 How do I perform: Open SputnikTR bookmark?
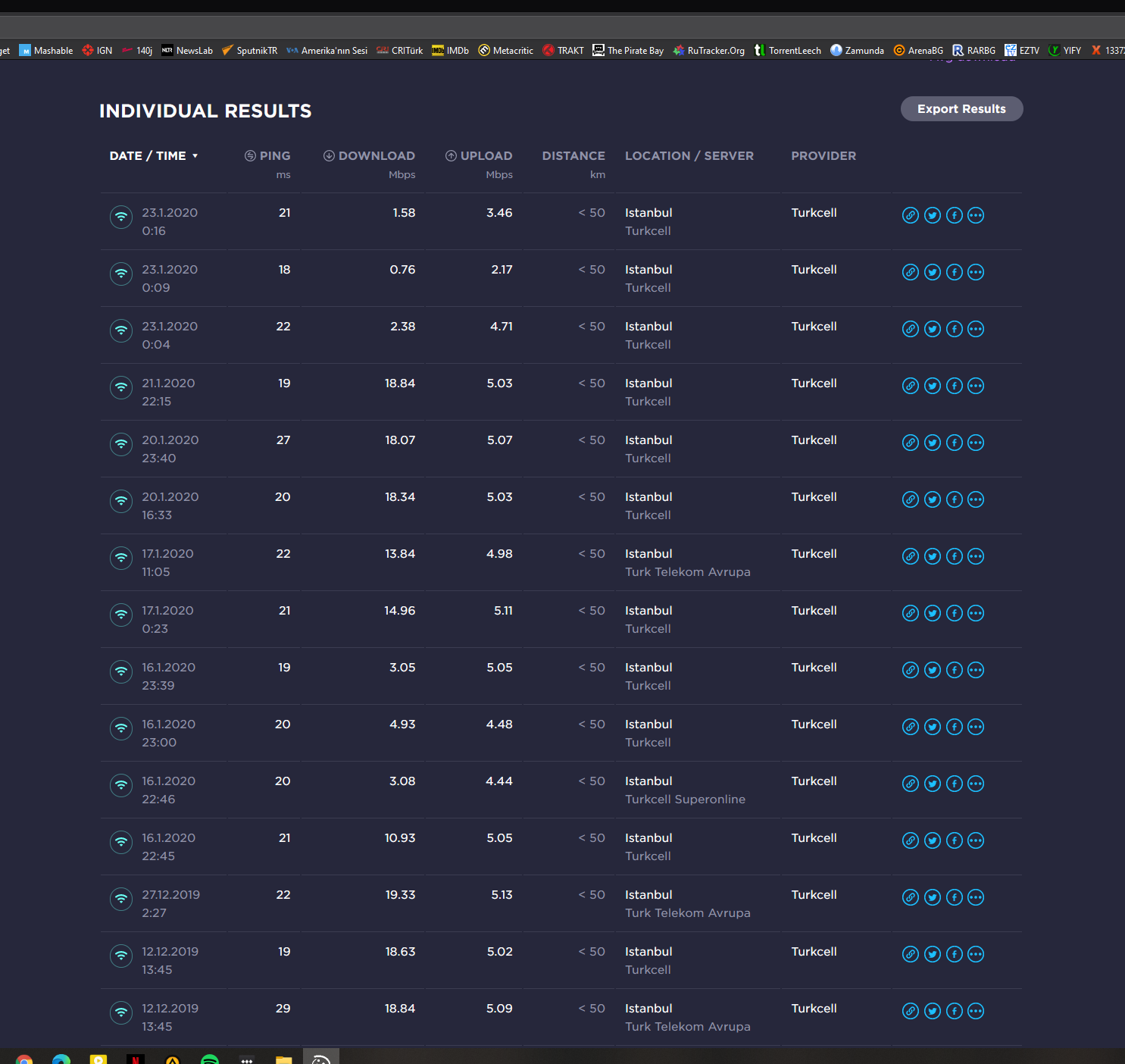pos(250,50)
